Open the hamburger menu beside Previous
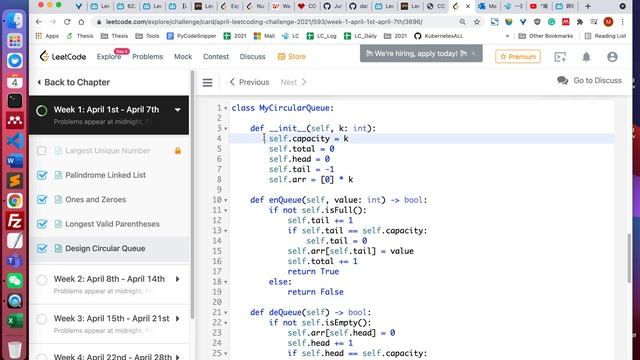 click(207, 82)
